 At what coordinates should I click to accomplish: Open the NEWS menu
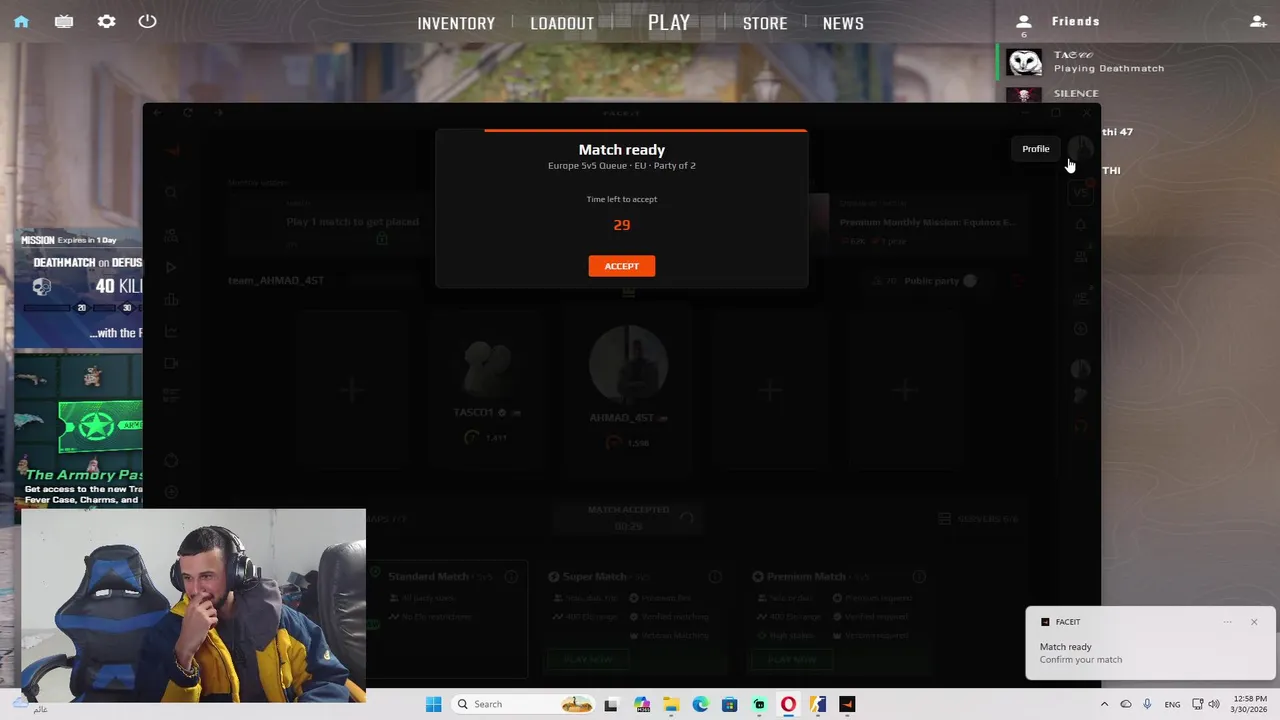click(x=843, y=23)
